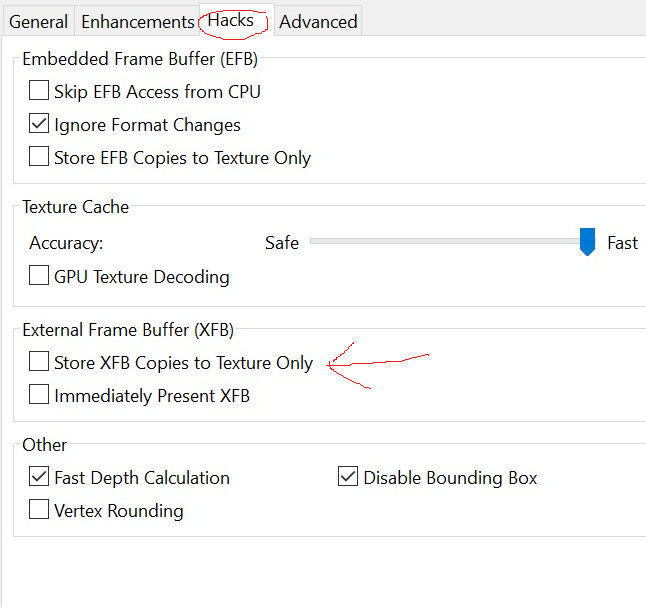Click the Fast label beside the slider
Screen dimensions: 646x612
coord(622,243)
